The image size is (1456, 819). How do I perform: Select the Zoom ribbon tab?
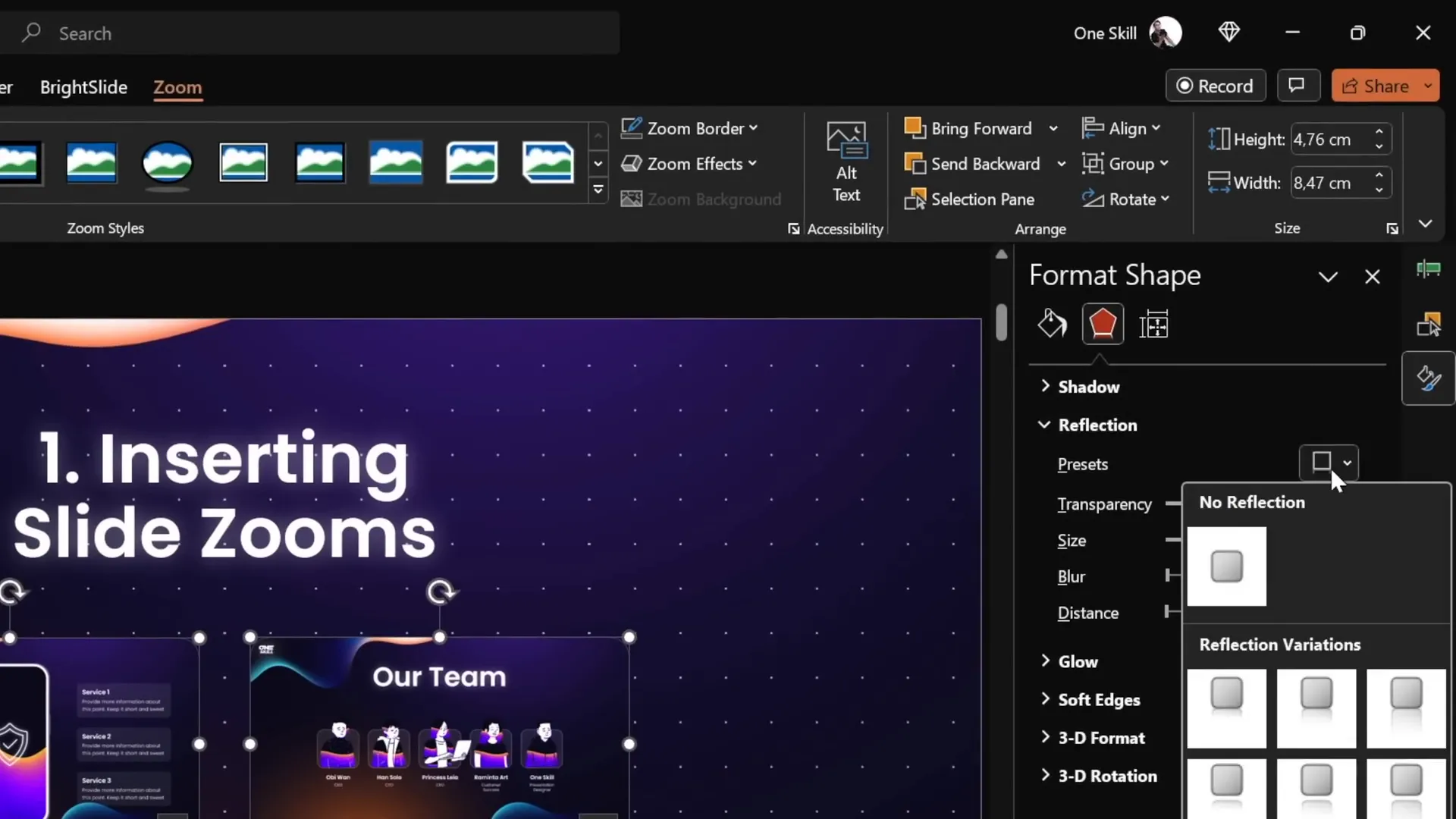(178, 87)
